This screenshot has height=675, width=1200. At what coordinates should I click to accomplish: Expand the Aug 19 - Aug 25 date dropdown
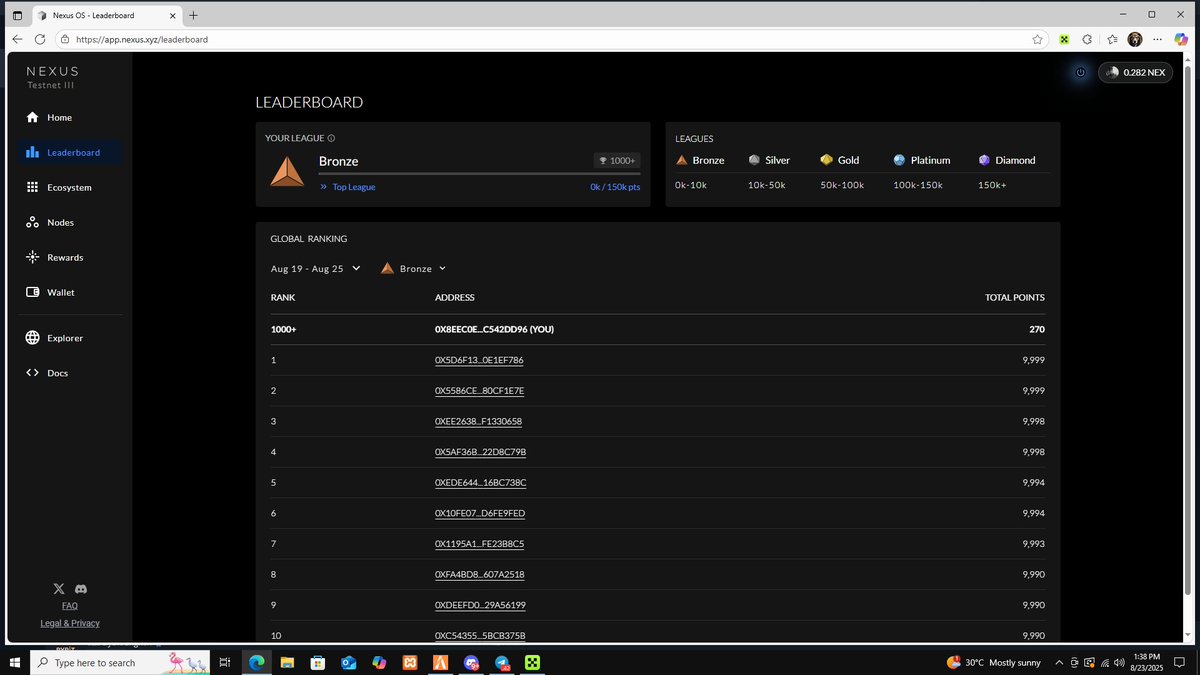pyautogui.click(x=315, y=268)
